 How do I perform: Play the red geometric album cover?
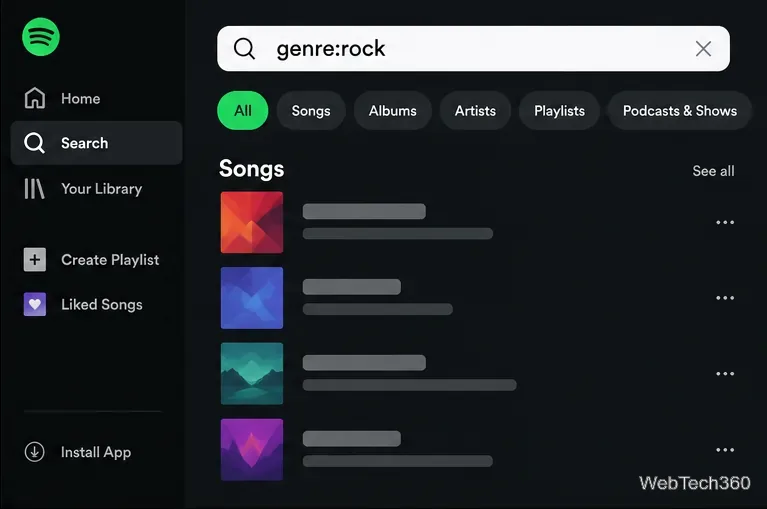coord(252,222)
